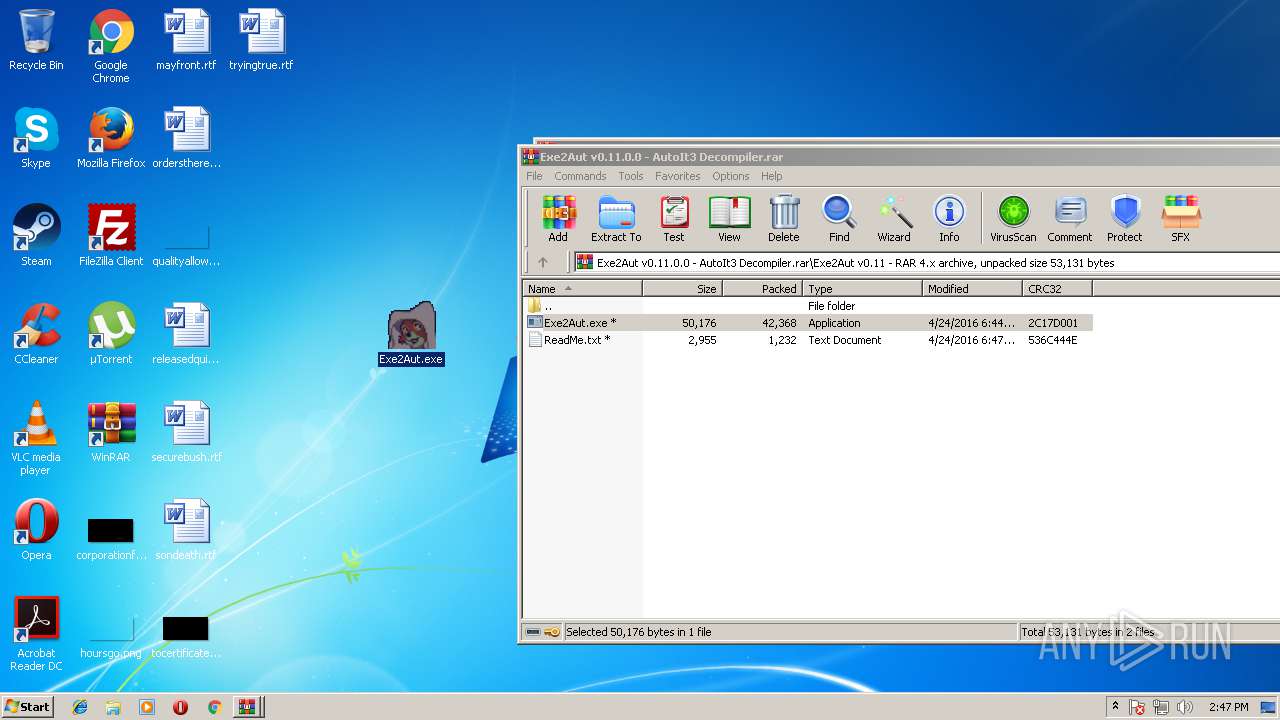Select the Mozilla Firefox desktop shortcut
The image size is (1280, 720).
click(x=111, y=138)
